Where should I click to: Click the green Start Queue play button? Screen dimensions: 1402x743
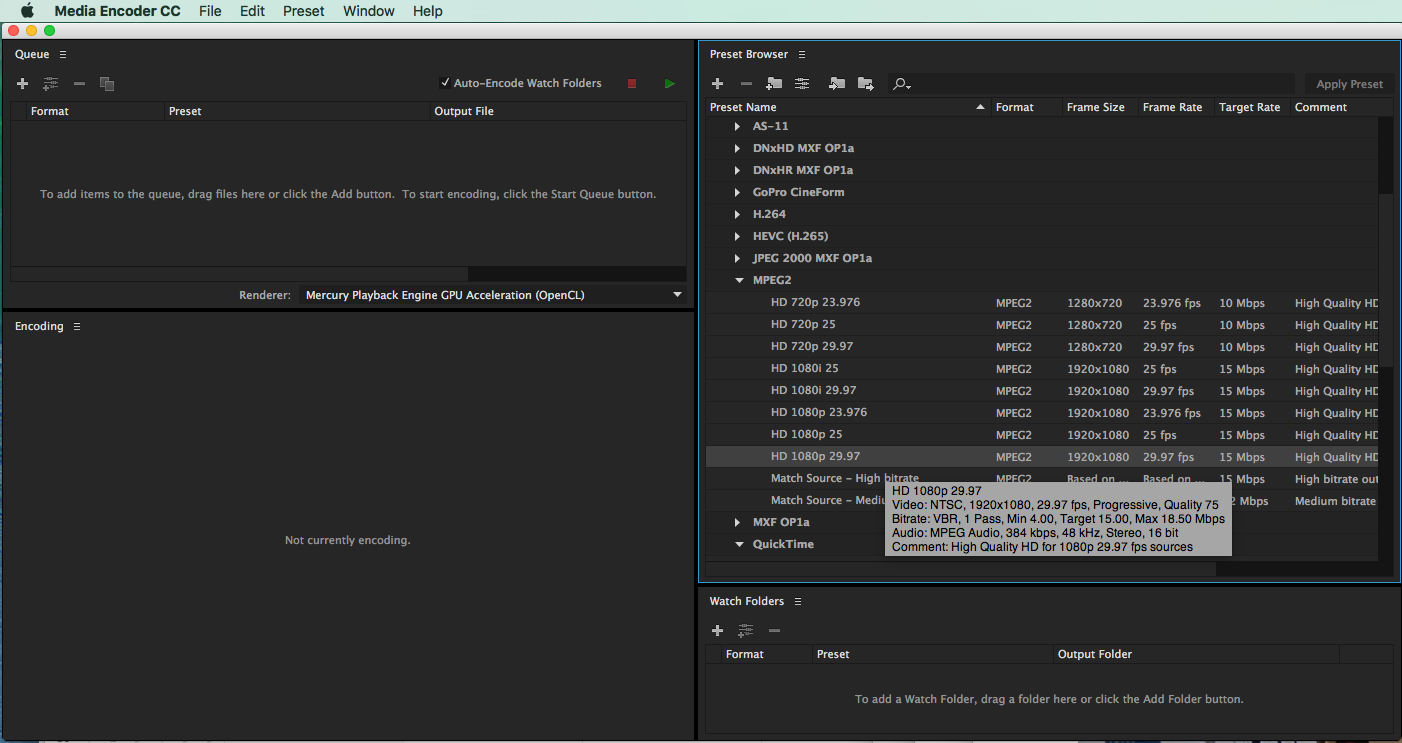(x=670, y=84)
